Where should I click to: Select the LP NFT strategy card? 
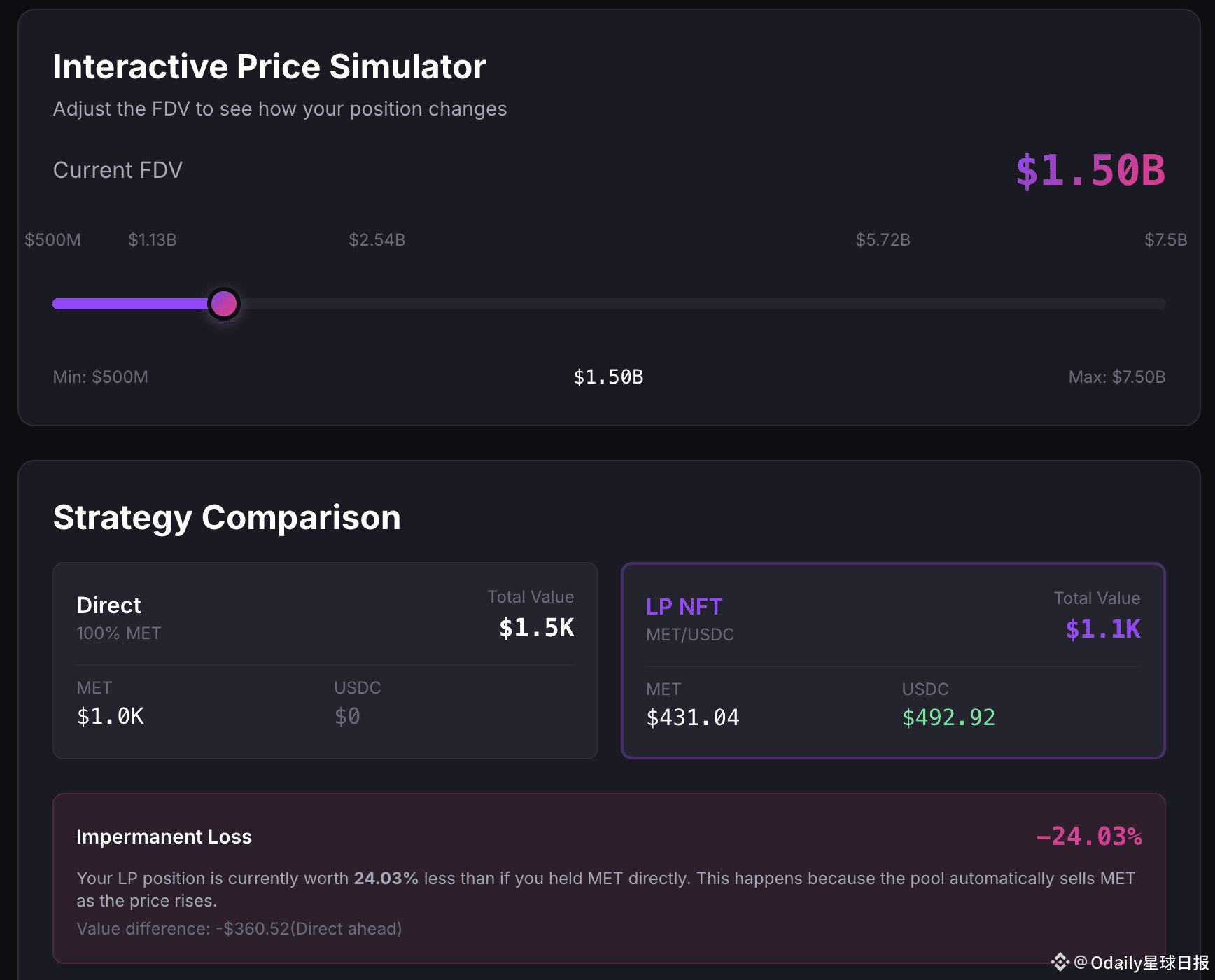[892, 660]
